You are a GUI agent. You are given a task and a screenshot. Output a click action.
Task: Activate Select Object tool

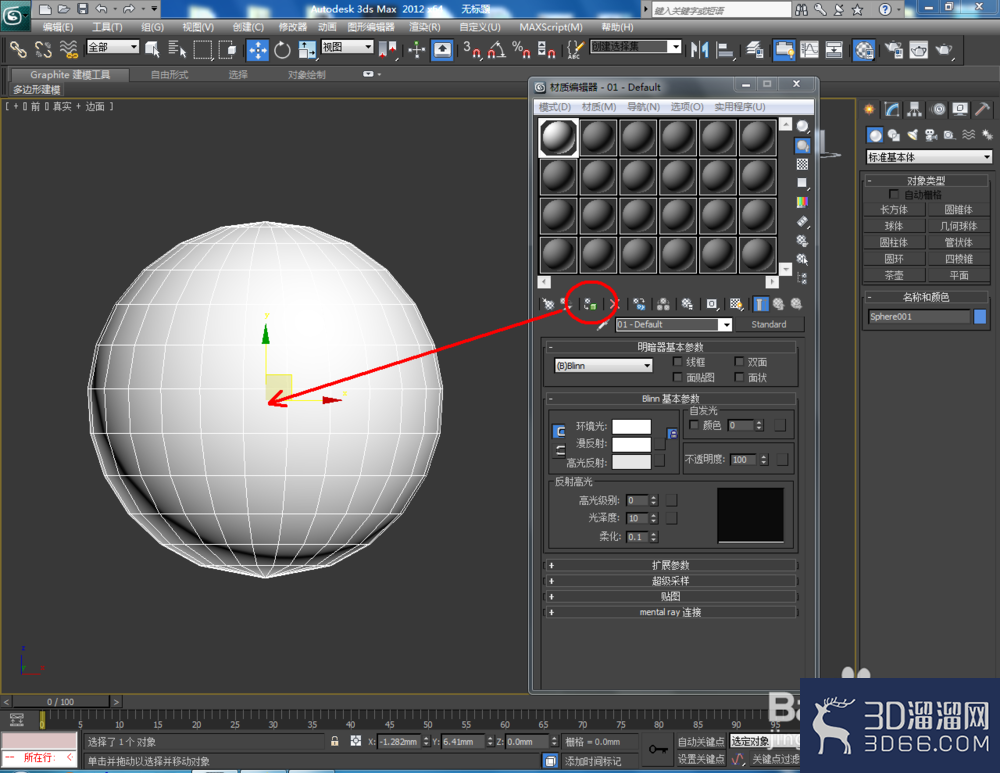point(152,50)
